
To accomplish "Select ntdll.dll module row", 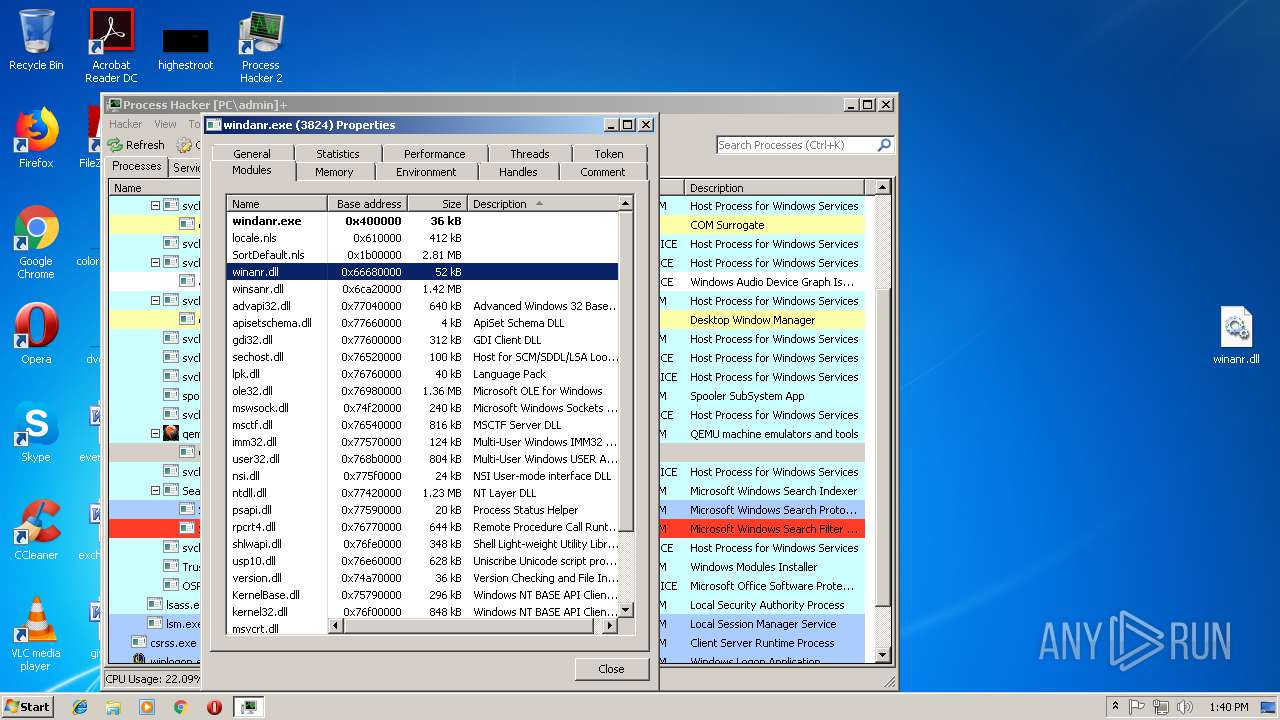I will (422, 493).
